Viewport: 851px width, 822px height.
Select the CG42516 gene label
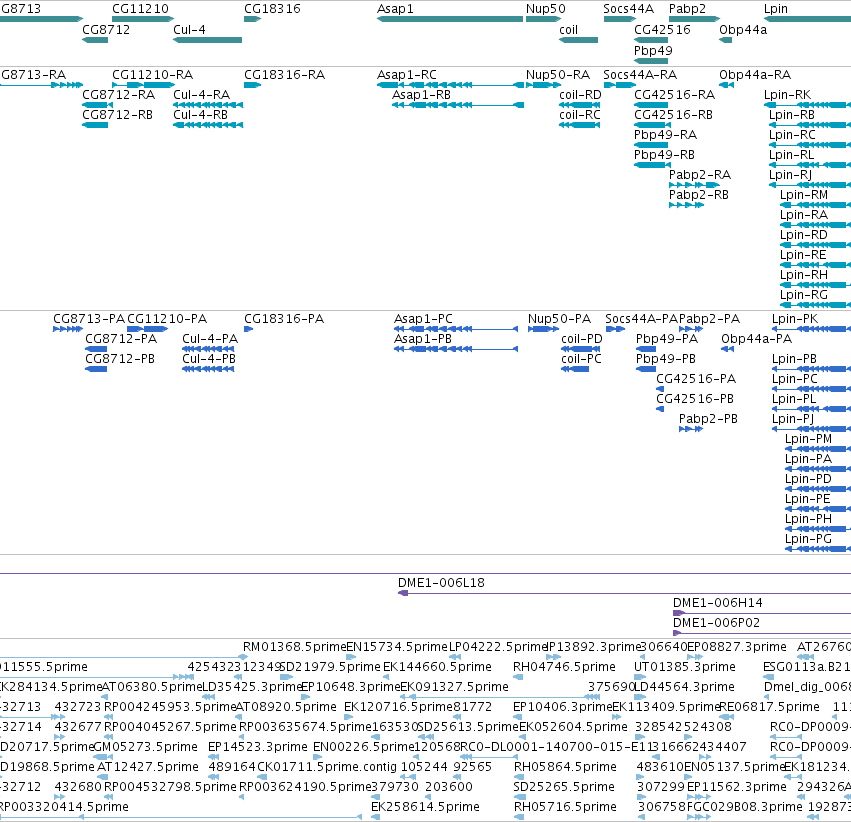(x=662, y=29)
